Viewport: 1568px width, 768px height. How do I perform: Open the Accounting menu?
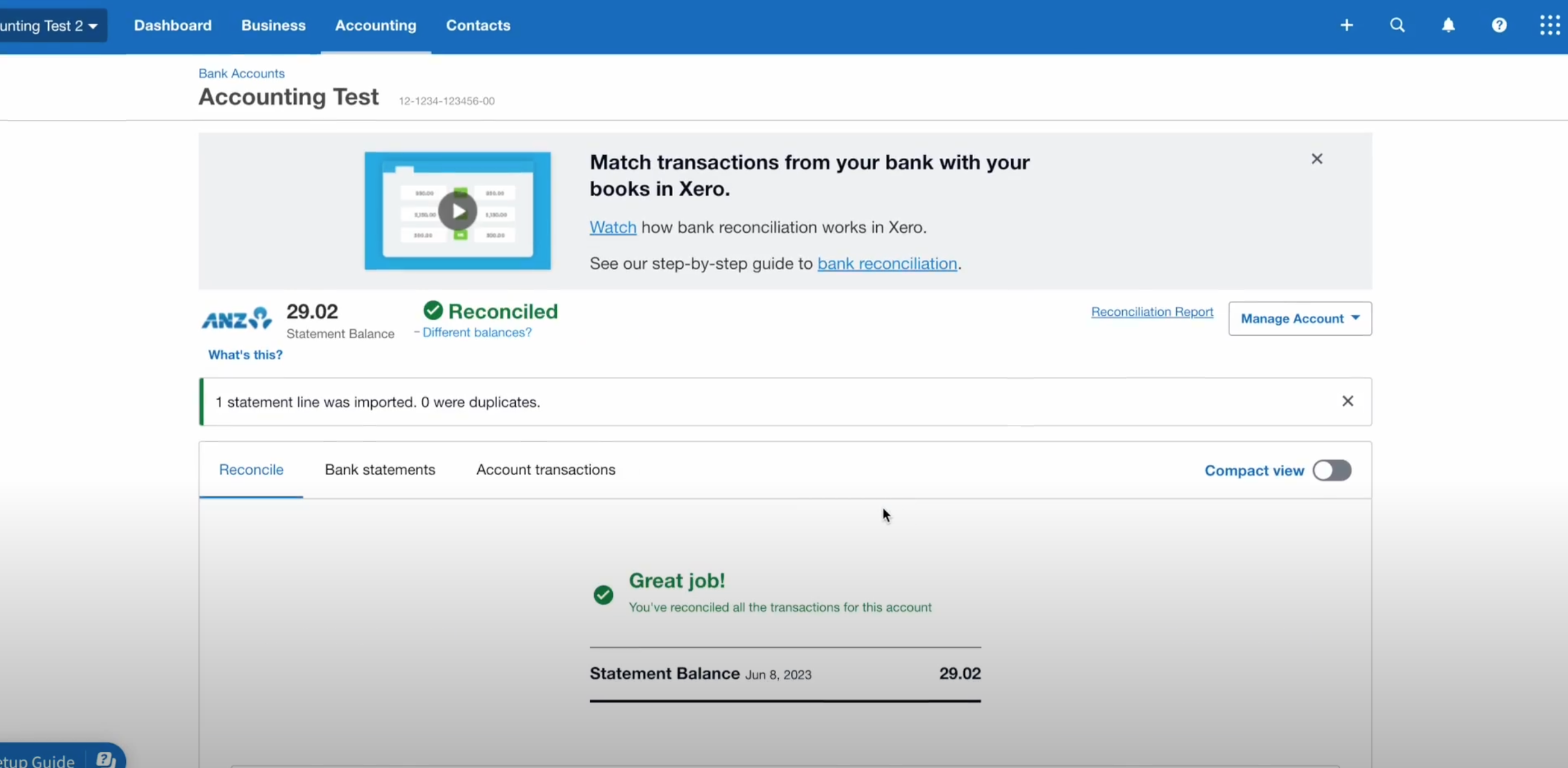[375, 25]
